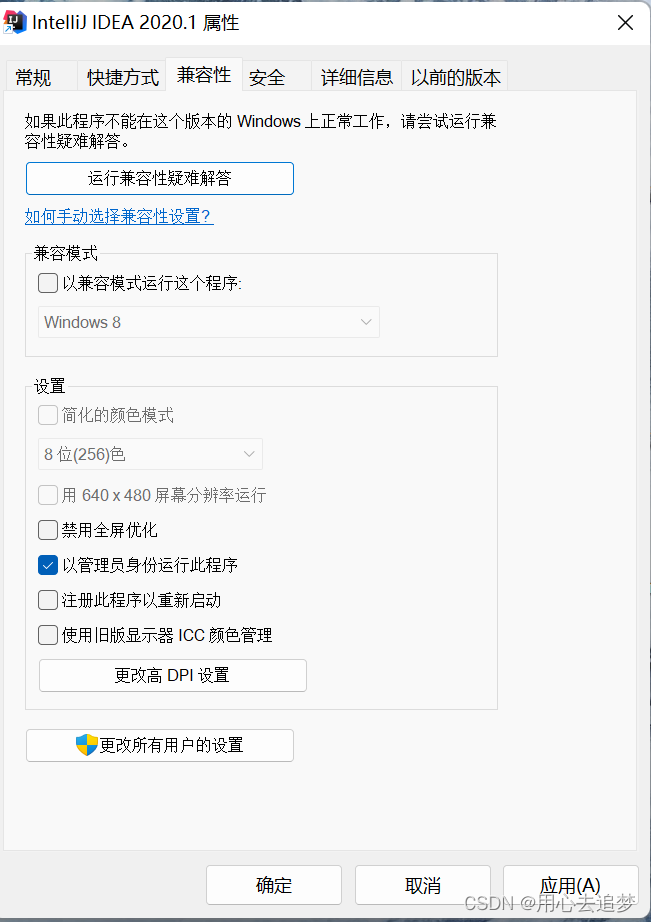The image size is (651, 922).
Task: Check 简化的颜色模式
Action: [47, 415]
